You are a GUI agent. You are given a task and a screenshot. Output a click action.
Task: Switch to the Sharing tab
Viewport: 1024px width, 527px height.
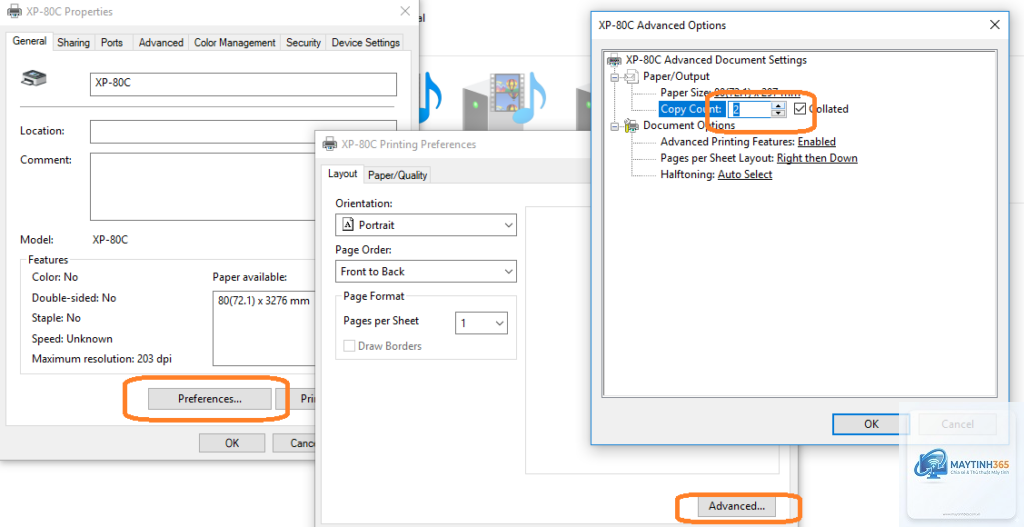click(73, 42)
